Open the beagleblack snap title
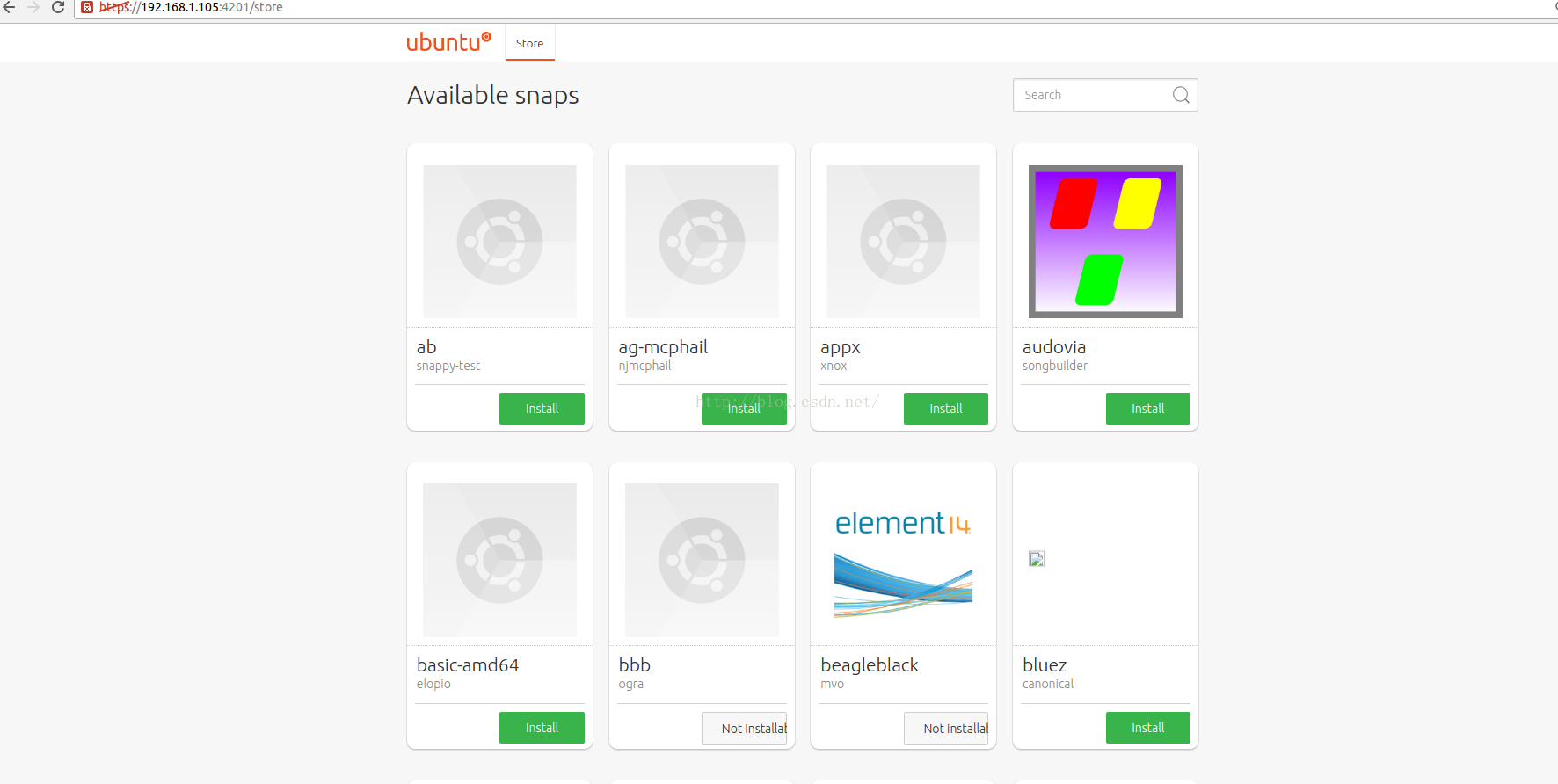This screenshot has height=784, width=1558. [870, 665]
